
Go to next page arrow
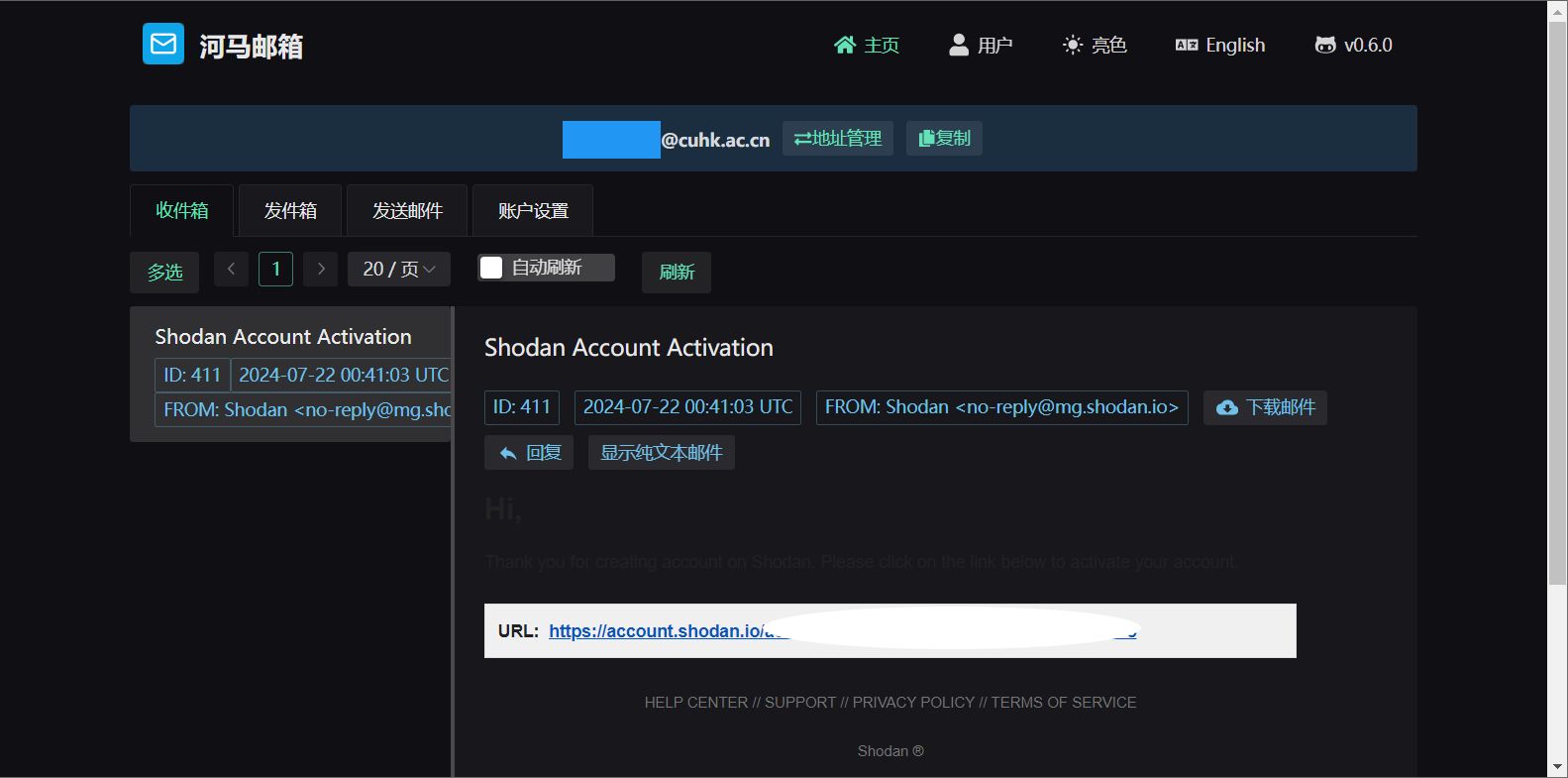(x=321, y=269)
